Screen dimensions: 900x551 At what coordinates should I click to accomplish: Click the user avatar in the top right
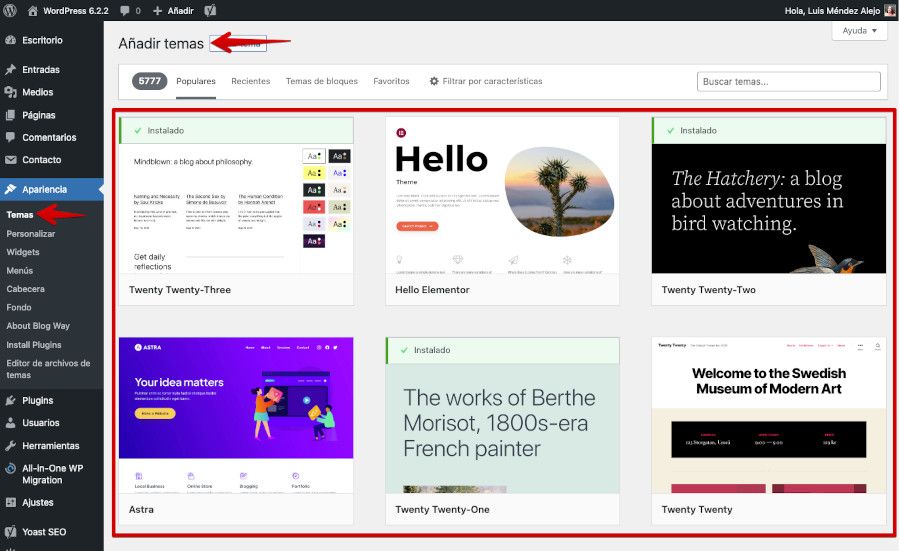890,10
